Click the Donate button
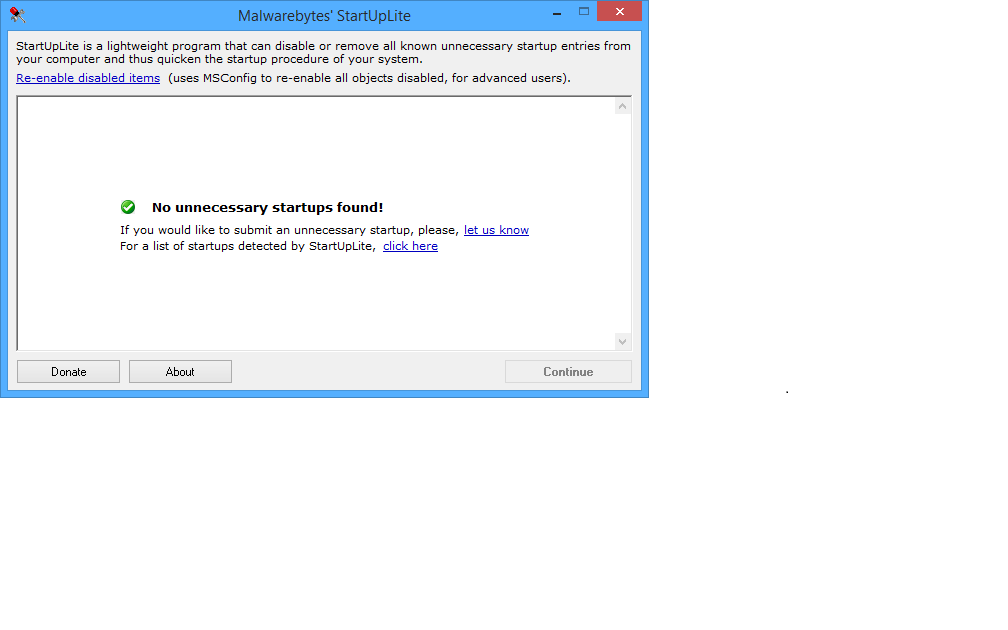The width and height of the screenshot is (1008, 630). (x=68, y=372)
